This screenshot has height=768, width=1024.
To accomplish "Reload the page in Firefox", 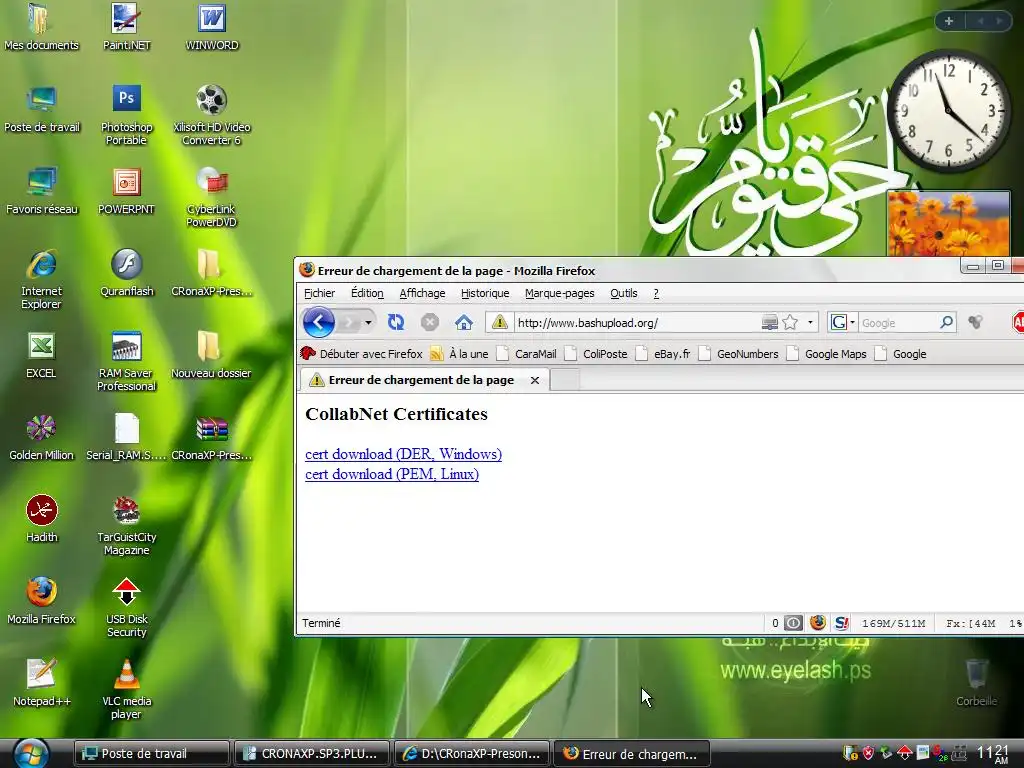I will coord(396,322).
